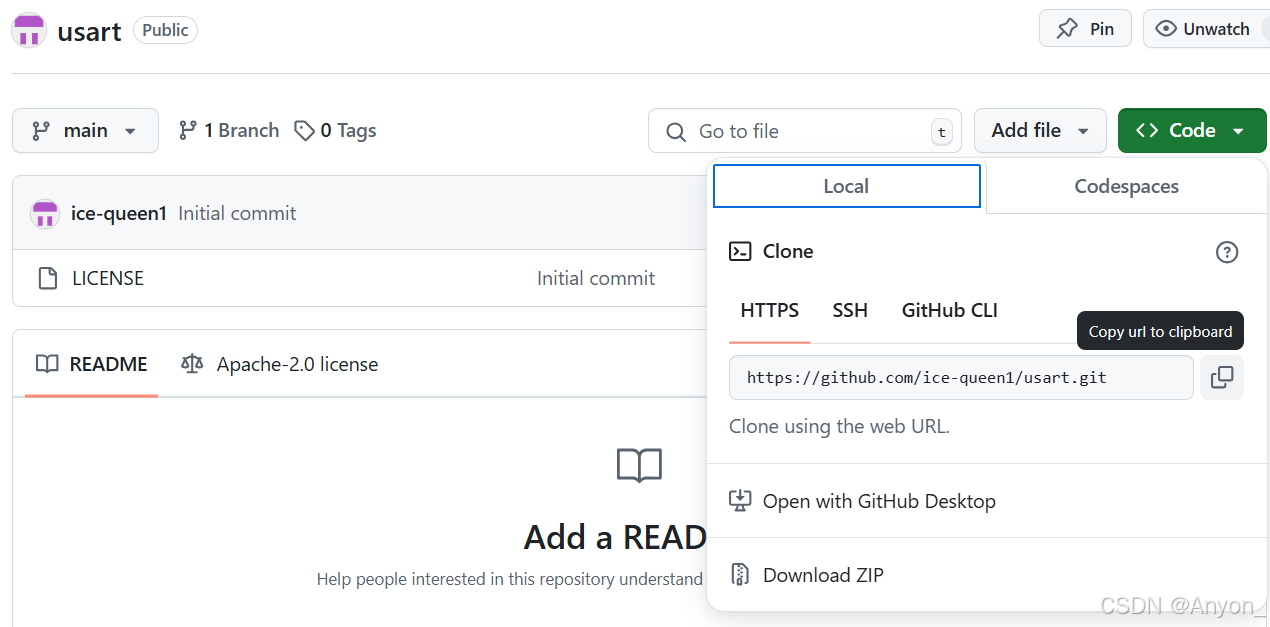This screenshot has height=627, width=1270.
Task: Expand the Add file dropdown
Action: (1040, 131)
